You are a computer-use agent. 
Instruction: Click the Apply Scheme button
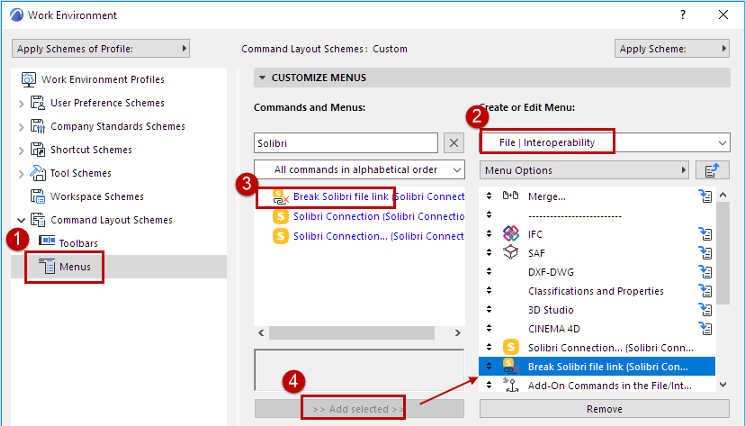coord(672,48)
